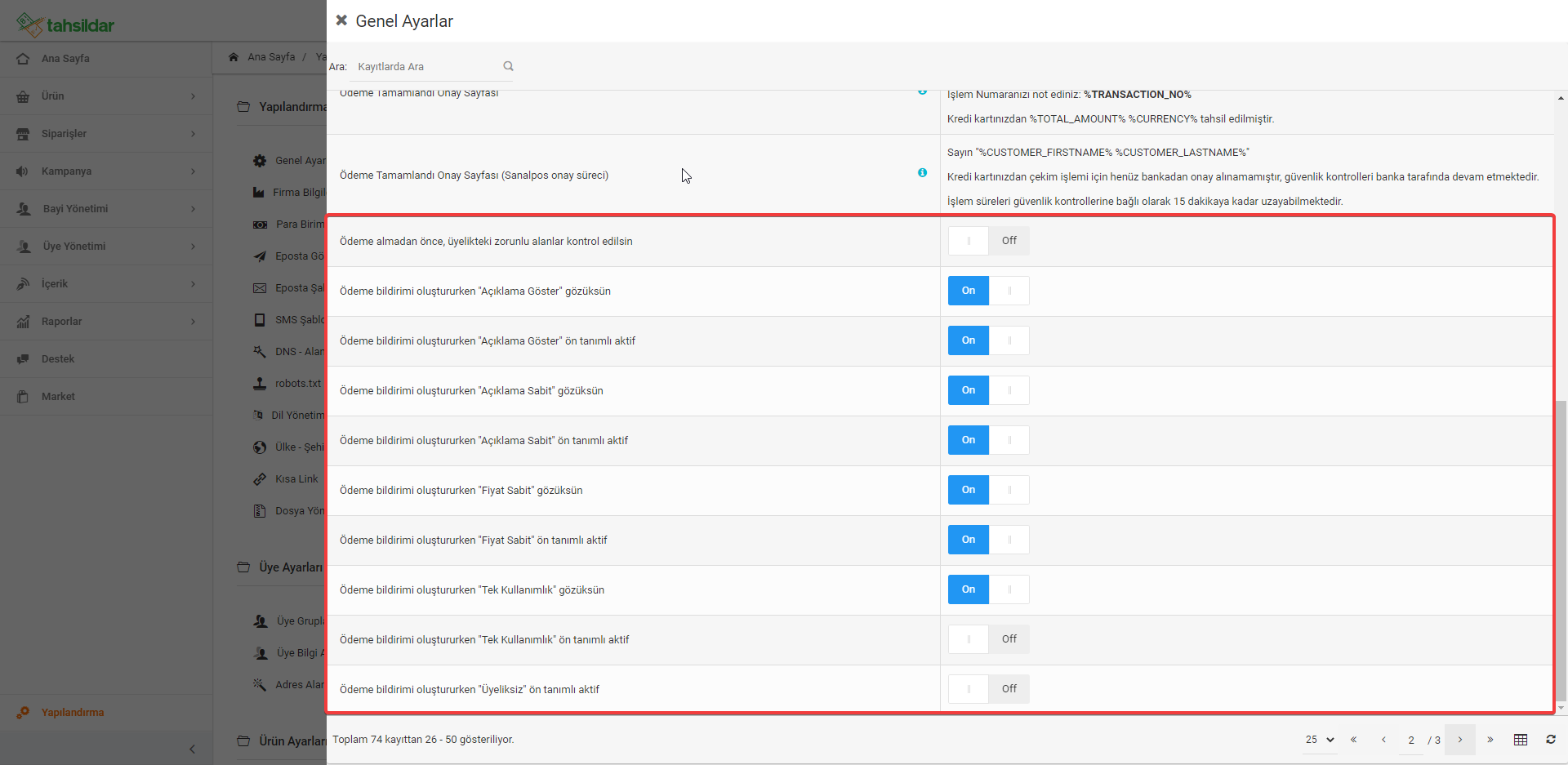This screenshot has width=1568, height=765.
Task: Click the search magnifier icon
Action: tap(508, 66)
